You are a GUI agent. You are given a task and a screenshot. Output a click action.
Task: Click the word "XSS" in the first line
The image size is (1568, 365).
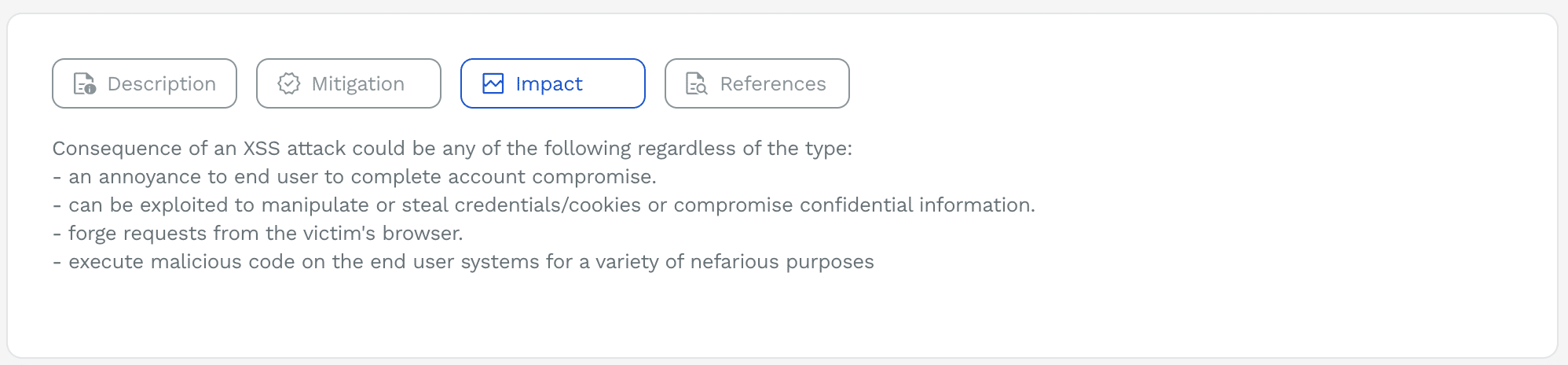(x=262, y=149)
